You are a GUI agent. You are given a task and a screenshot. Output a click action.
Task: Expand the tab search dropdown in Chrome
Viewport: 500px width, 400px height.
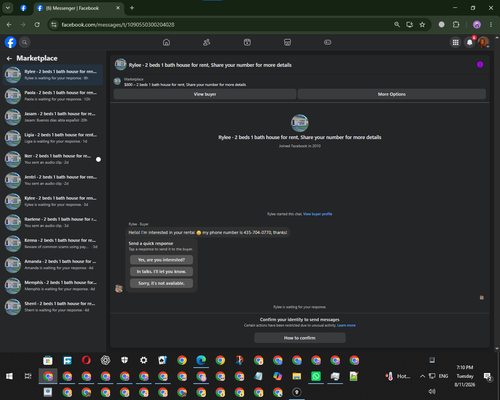click(8, 8)
